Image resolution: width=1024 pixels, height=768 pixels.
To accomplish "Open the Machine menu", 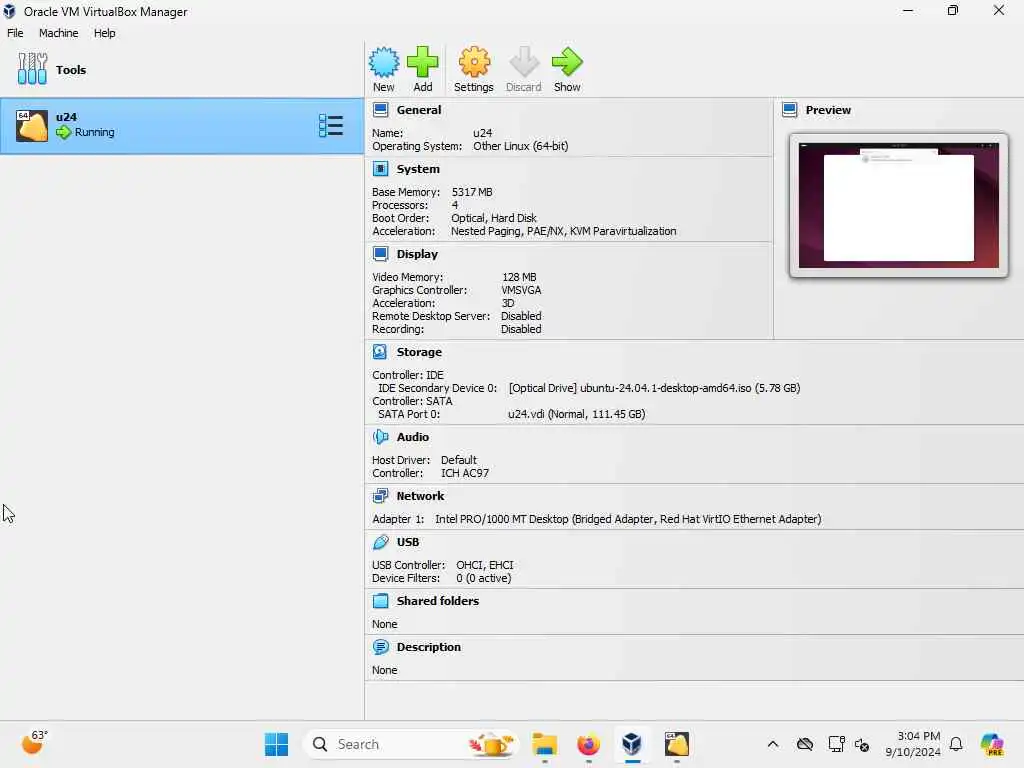I will coord(58,33).
